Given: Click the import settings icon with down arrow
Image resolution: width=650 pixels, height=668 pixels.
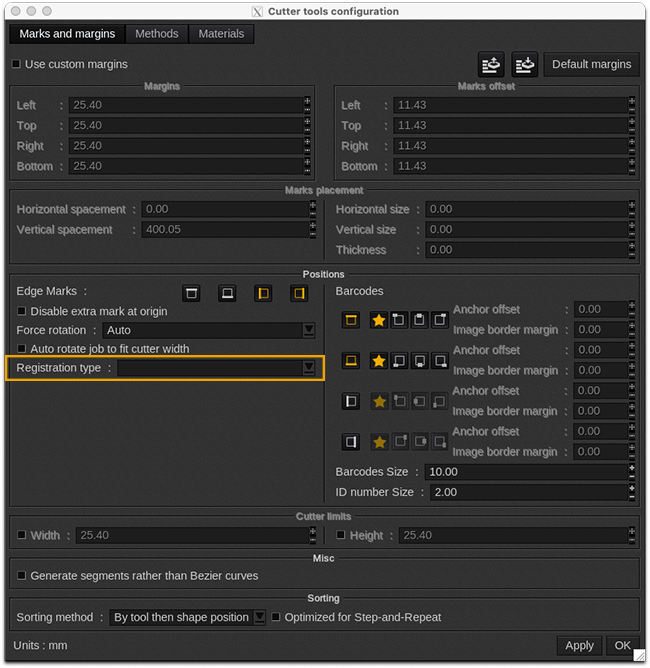Looking at the screenshot, I should pyautogui.click(x=525, y=64).
